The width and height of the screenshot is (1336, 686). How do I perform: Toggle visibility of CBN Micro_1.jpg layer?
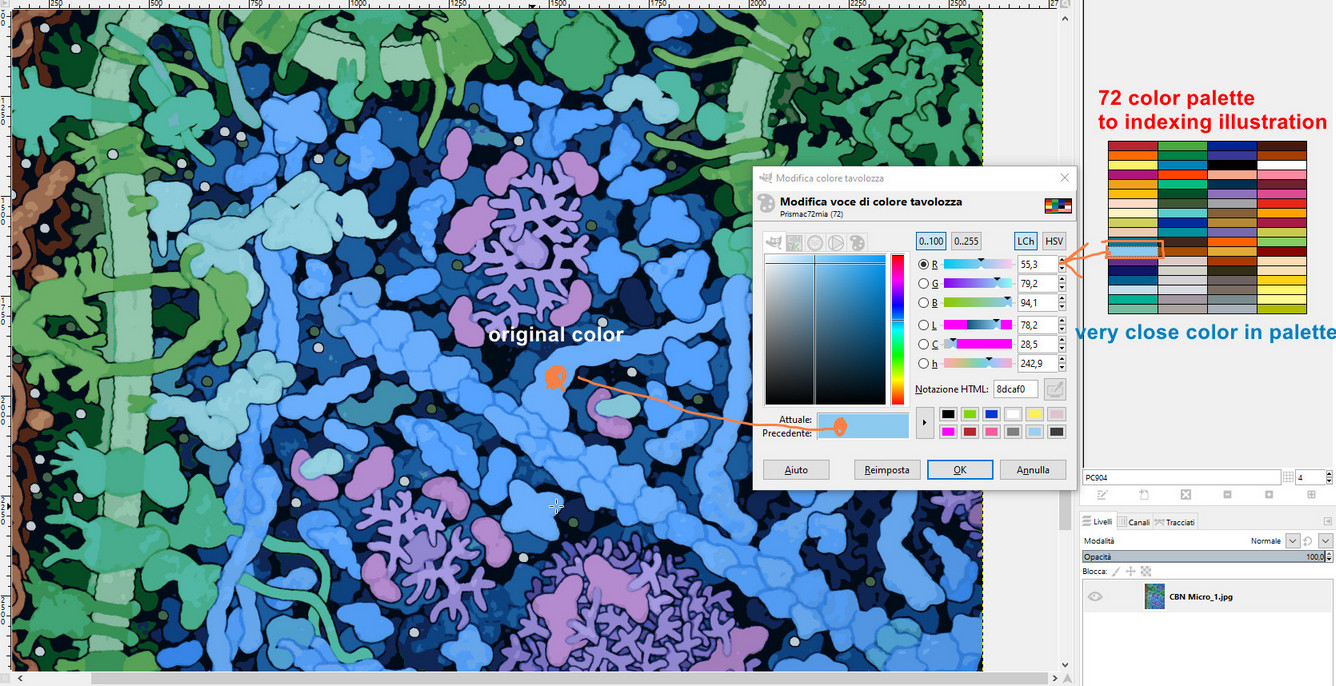tap(1095, 597)
